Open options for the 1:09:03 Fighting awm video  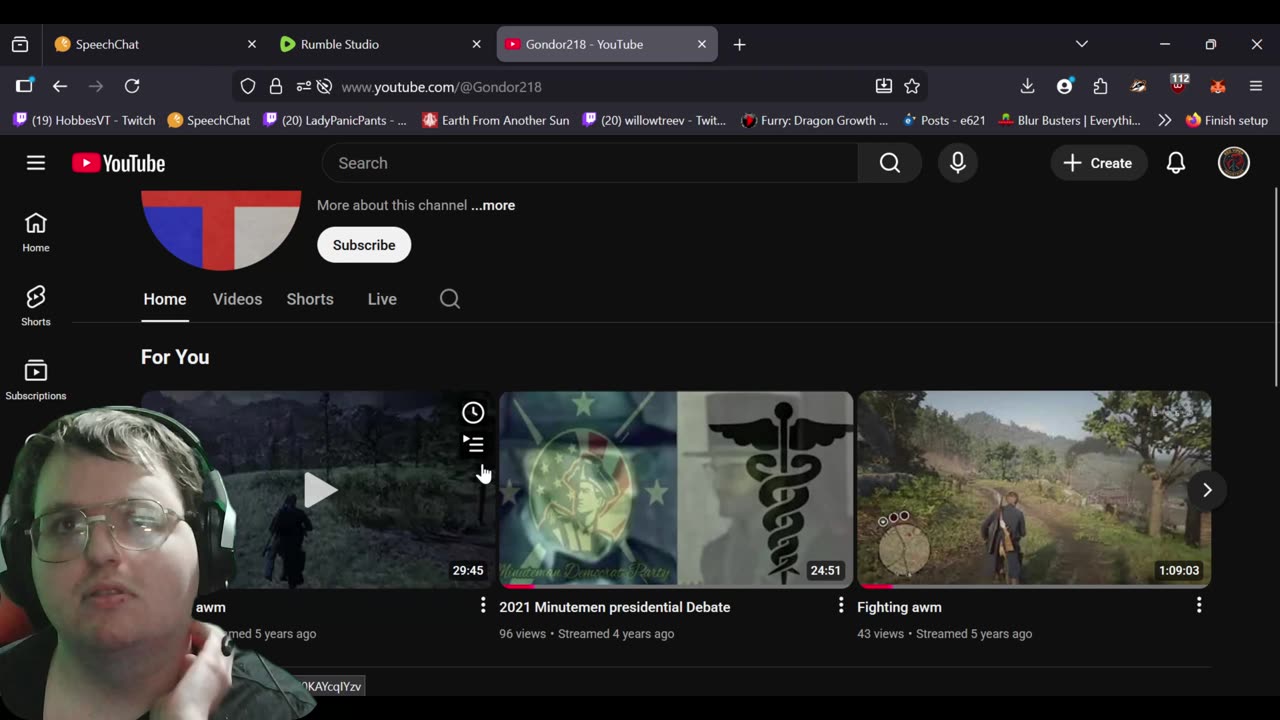coord(1199,605)
